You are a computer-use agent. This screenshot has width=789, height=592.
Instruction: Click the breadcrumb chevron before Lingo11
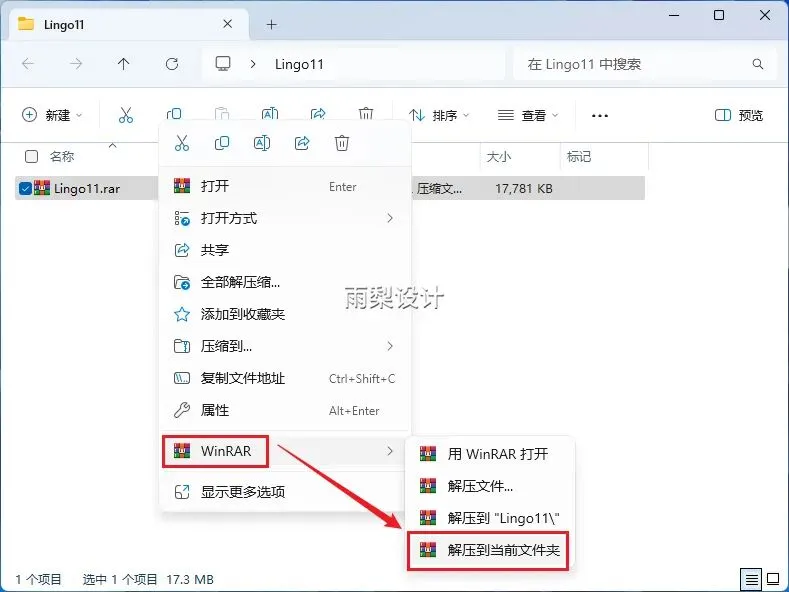(253, 64)
